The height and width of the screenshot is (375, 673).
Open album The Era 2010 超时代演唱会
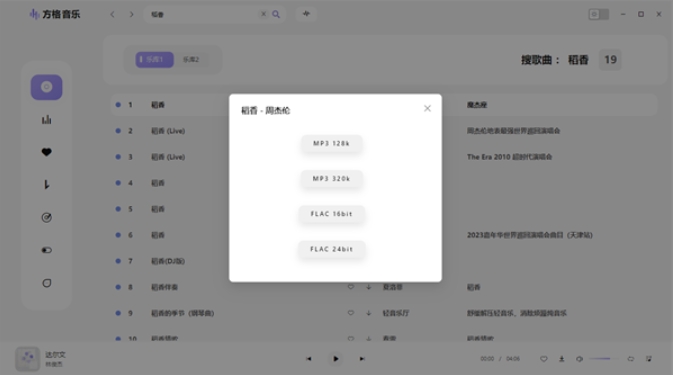pyautogui.click(x=509, y=157)
